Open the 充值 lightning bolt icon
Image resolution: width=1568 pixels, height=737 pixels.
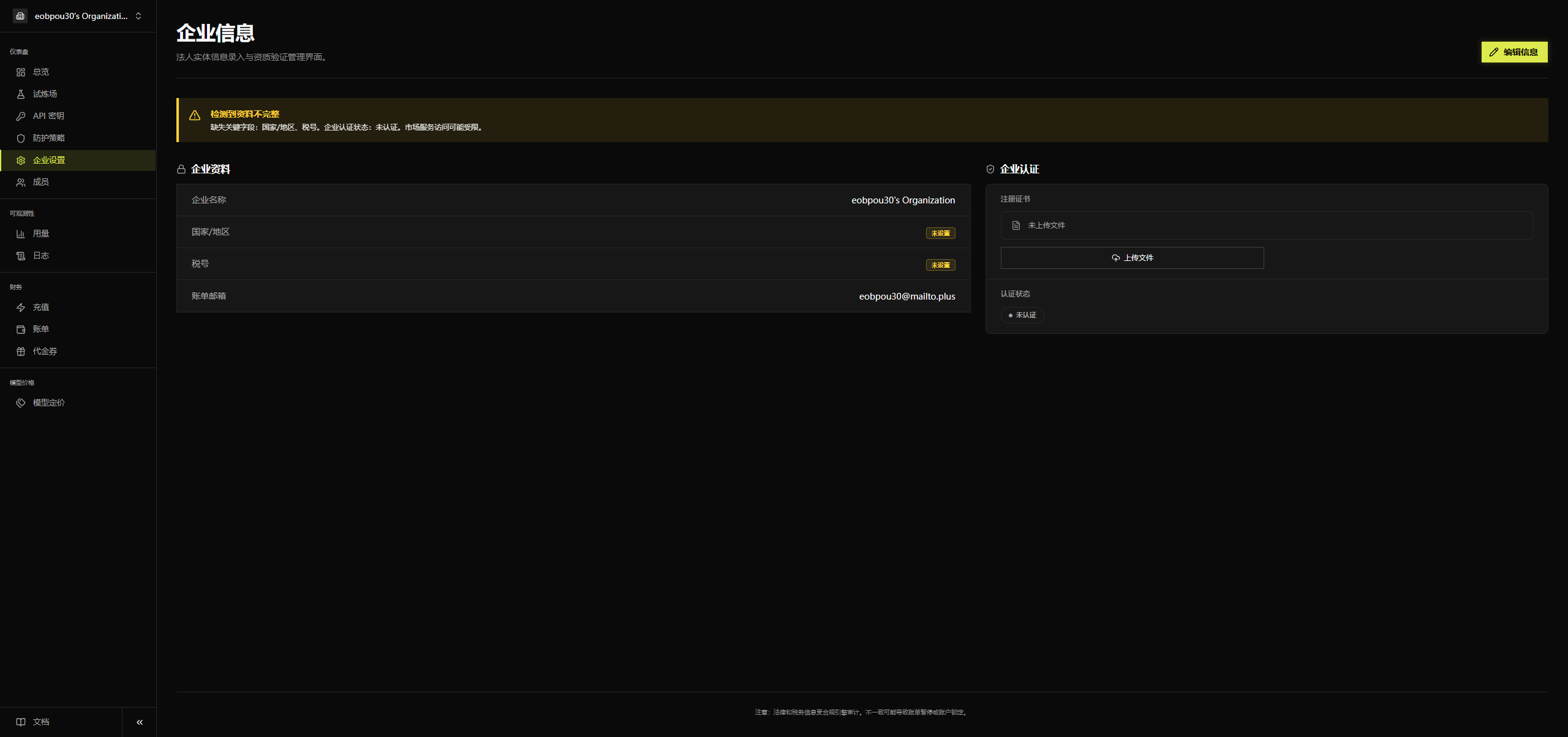[21, 308]
